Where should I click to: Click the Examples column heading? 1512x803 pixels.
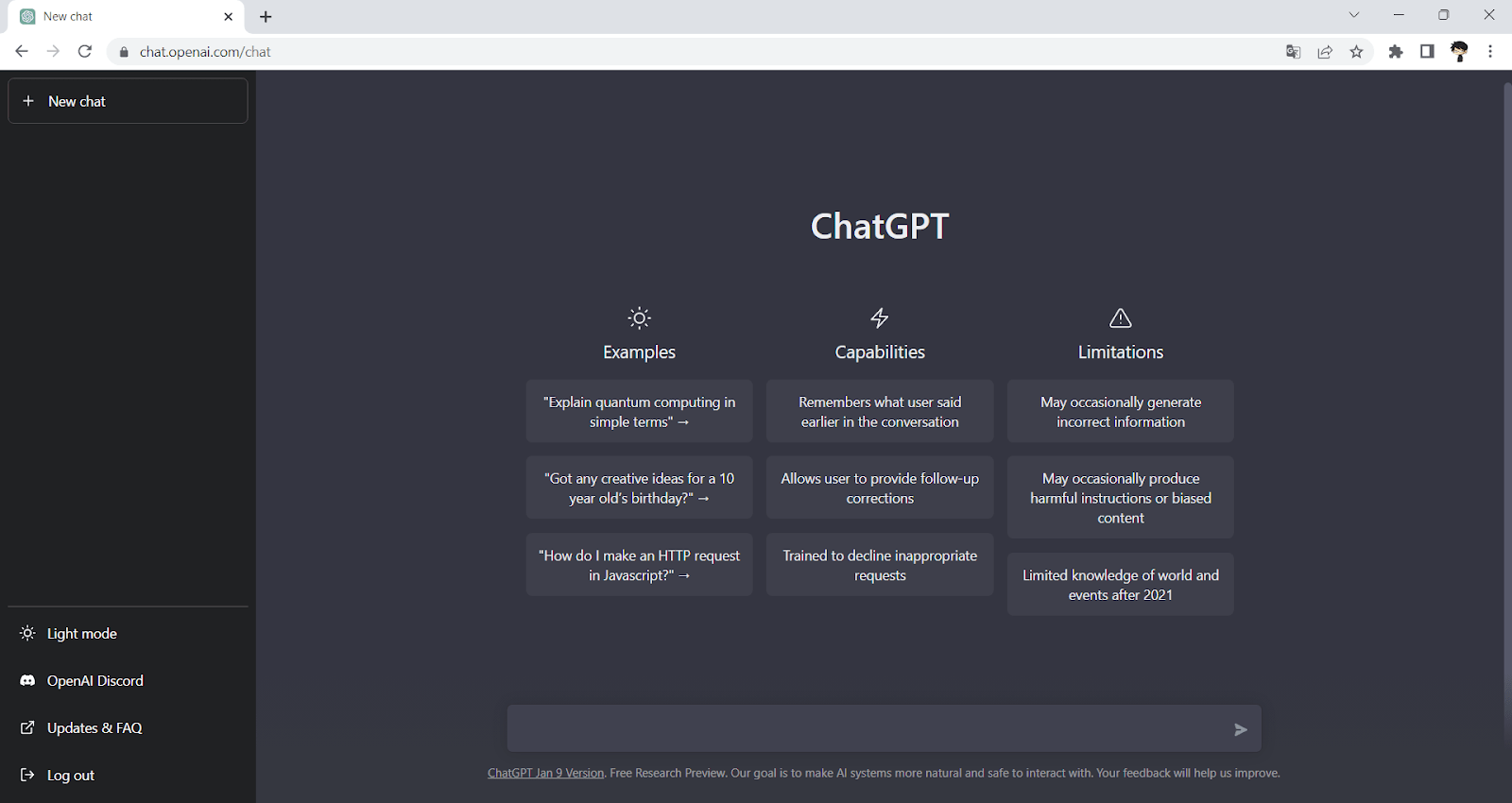[x=640, y=351]
